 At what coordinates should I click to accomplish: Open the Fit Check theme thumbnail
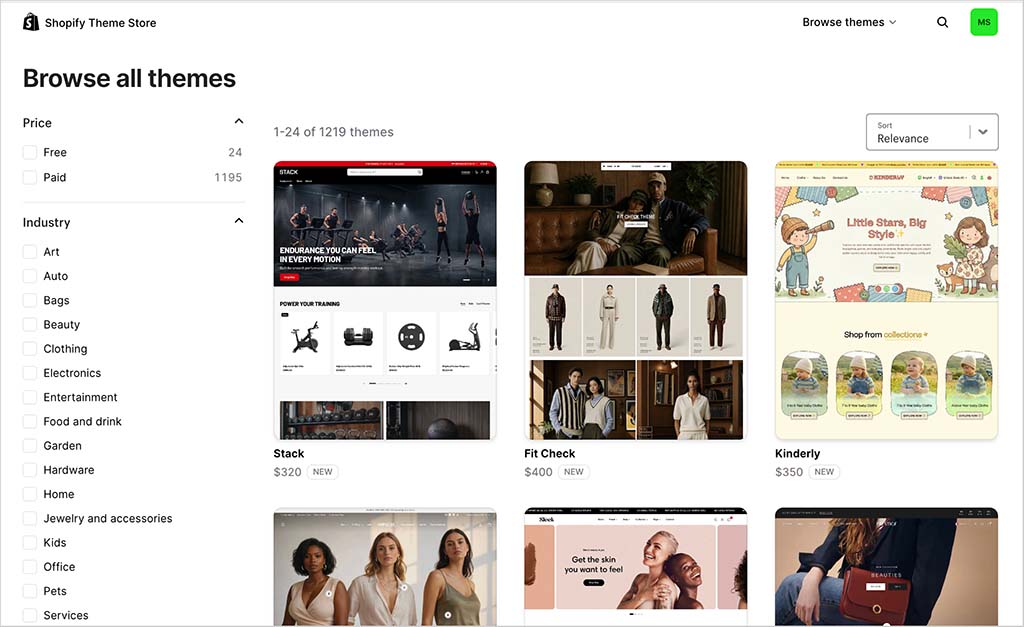click(635, 300)
